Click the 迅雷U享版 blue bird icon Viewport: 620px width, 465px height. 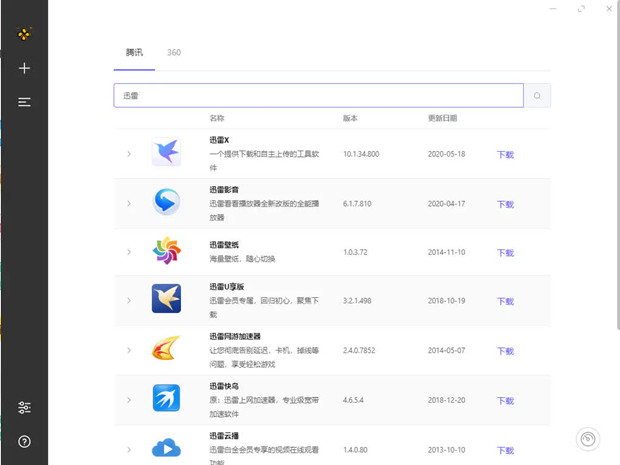[x=166, y=299]
